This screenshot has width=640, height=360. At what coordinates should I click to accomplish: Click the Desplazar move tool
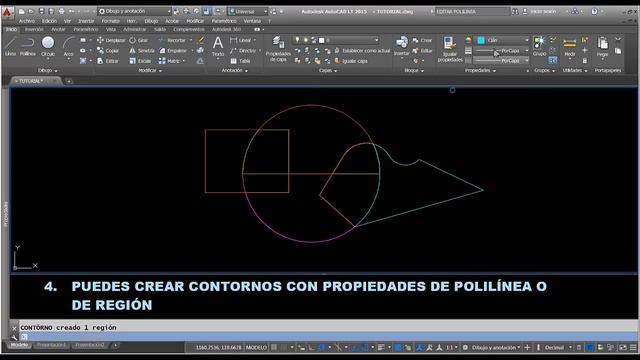pos(111,40)
